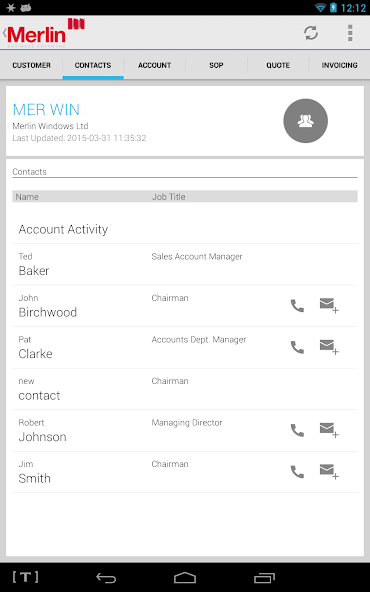Tap the Merlin Windows Ltd company name
The width and height of the screenshot is (370, 592).
click(x=50, y=126)
